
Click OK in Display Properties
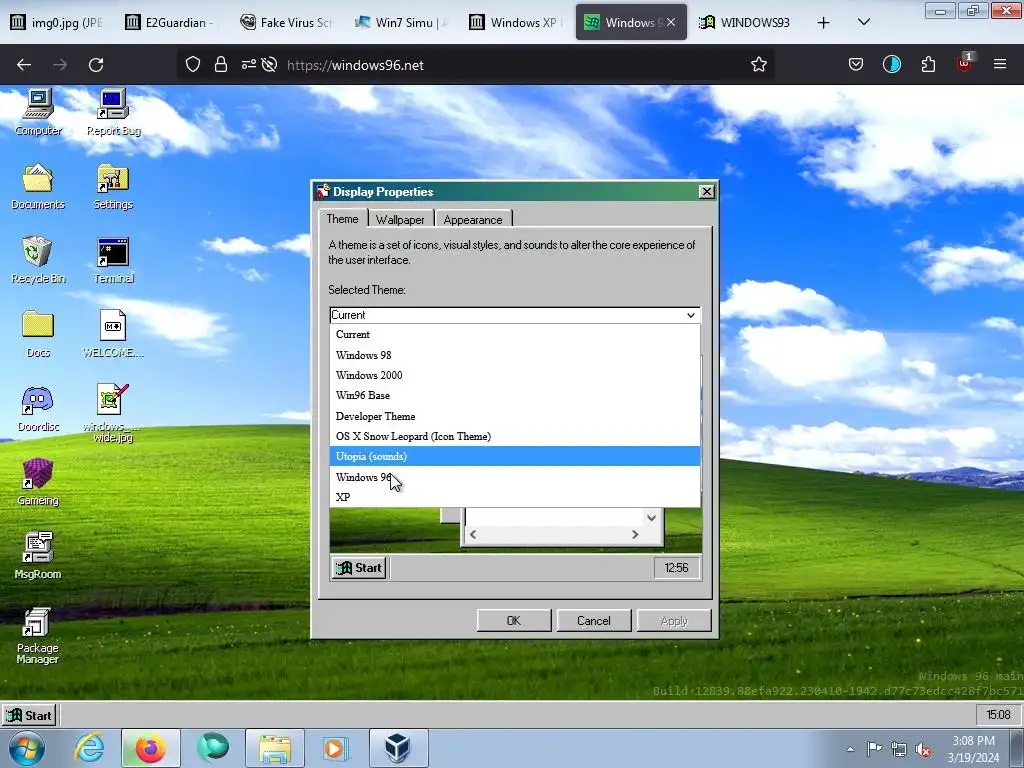click(x=514, y=620)
